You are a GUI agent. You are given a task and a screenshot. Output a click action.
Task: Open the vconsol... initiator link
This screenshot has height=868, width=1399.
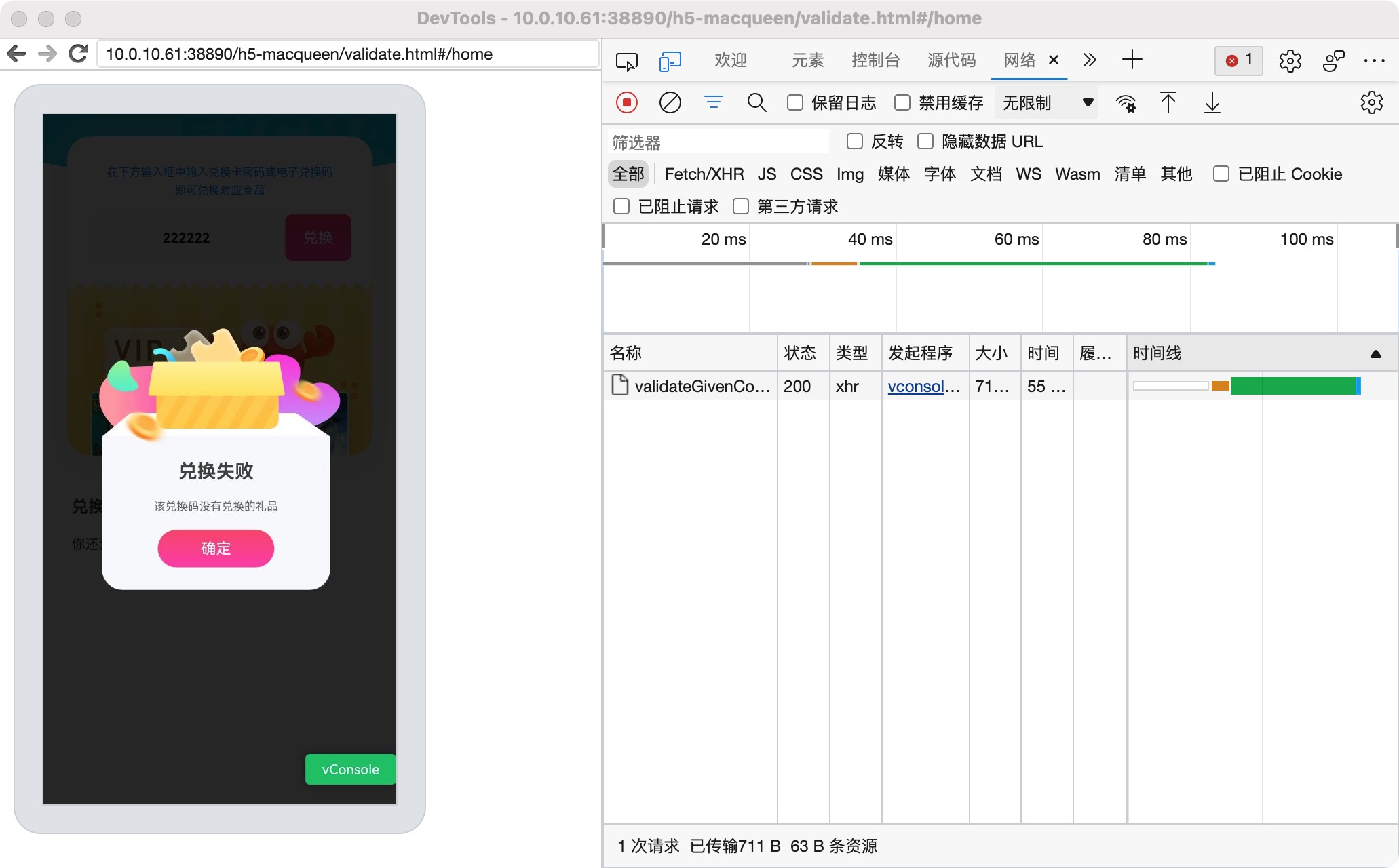point(923,386)
